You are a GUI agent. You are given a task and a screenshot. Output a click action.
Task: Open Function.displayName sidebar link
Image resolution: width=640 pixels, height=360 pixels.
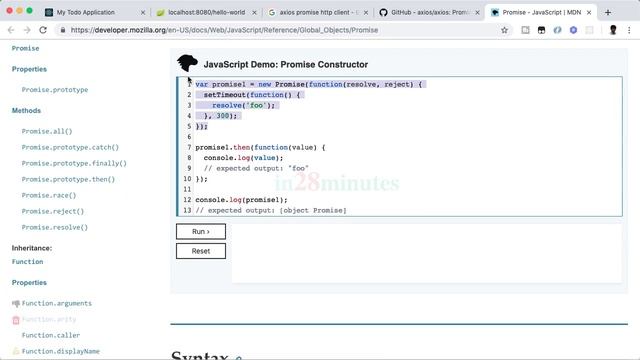coord(60,351)
